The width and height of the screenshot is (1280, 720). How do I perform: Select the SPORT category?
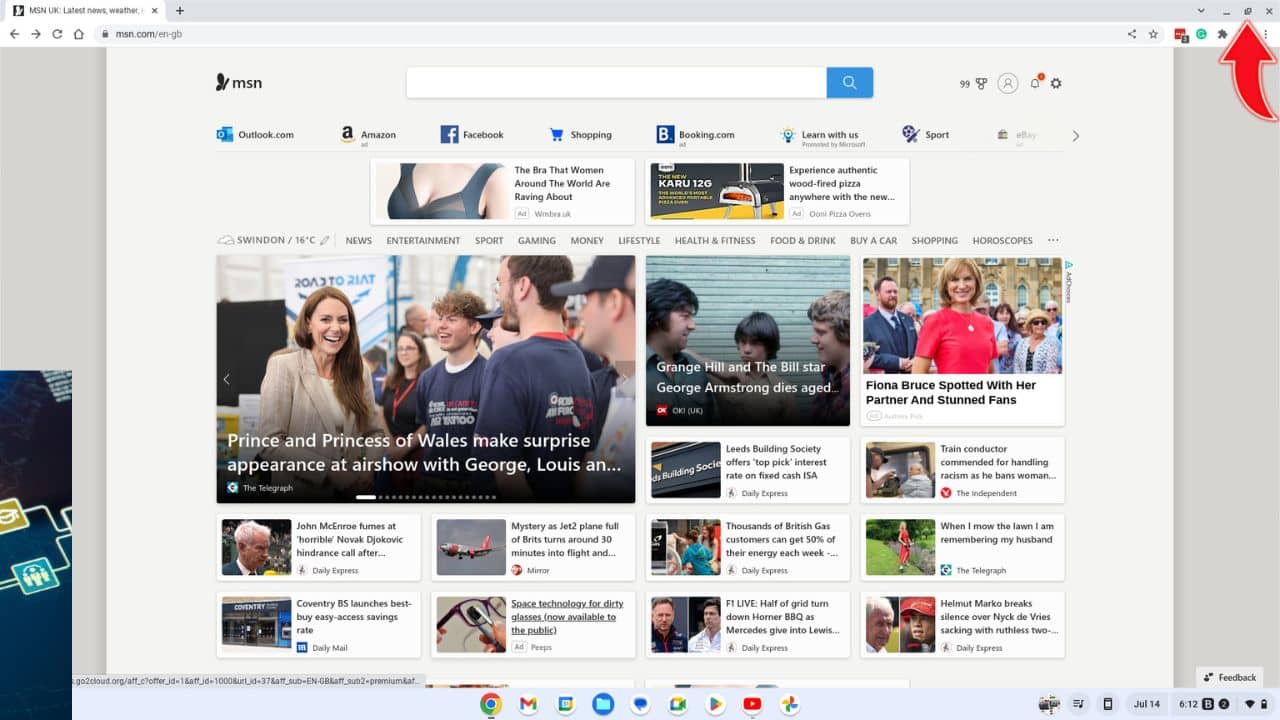coord(489,241)
